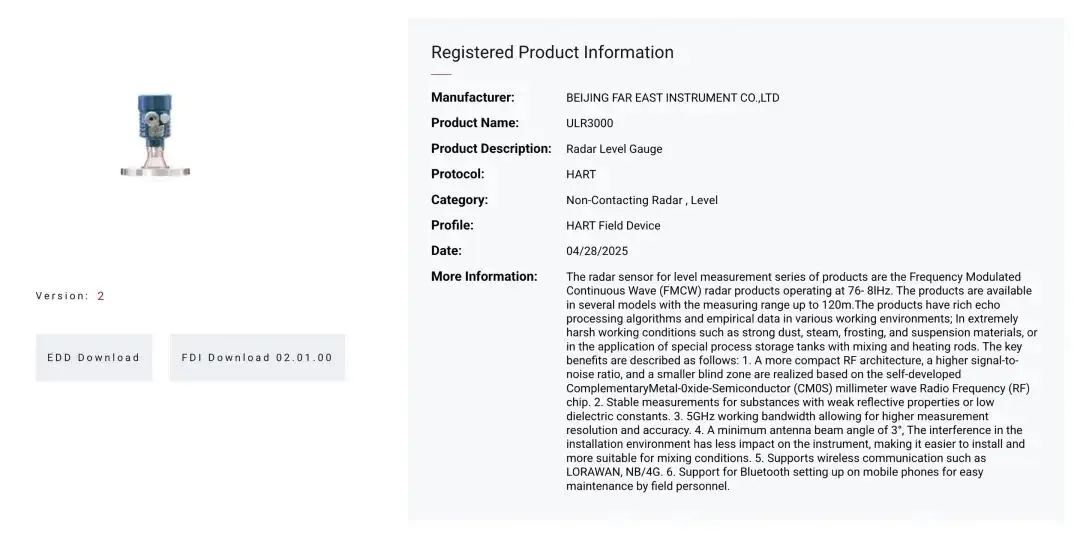Click BEIJING FAR EAST INSTRUMENT CO.,LTD text
The width and height of the screenshot is (1080, 539).
pos(672,98)
